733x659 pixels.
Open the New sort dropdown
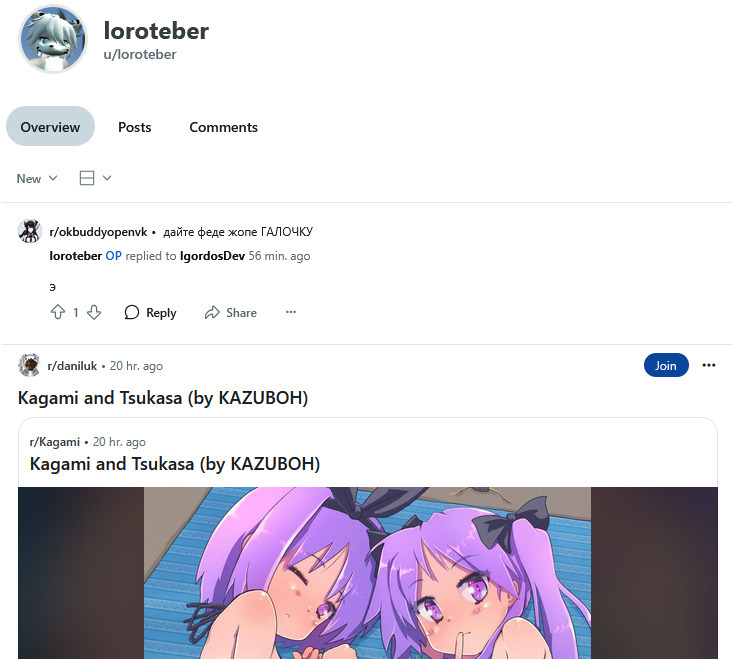[37, 179]
